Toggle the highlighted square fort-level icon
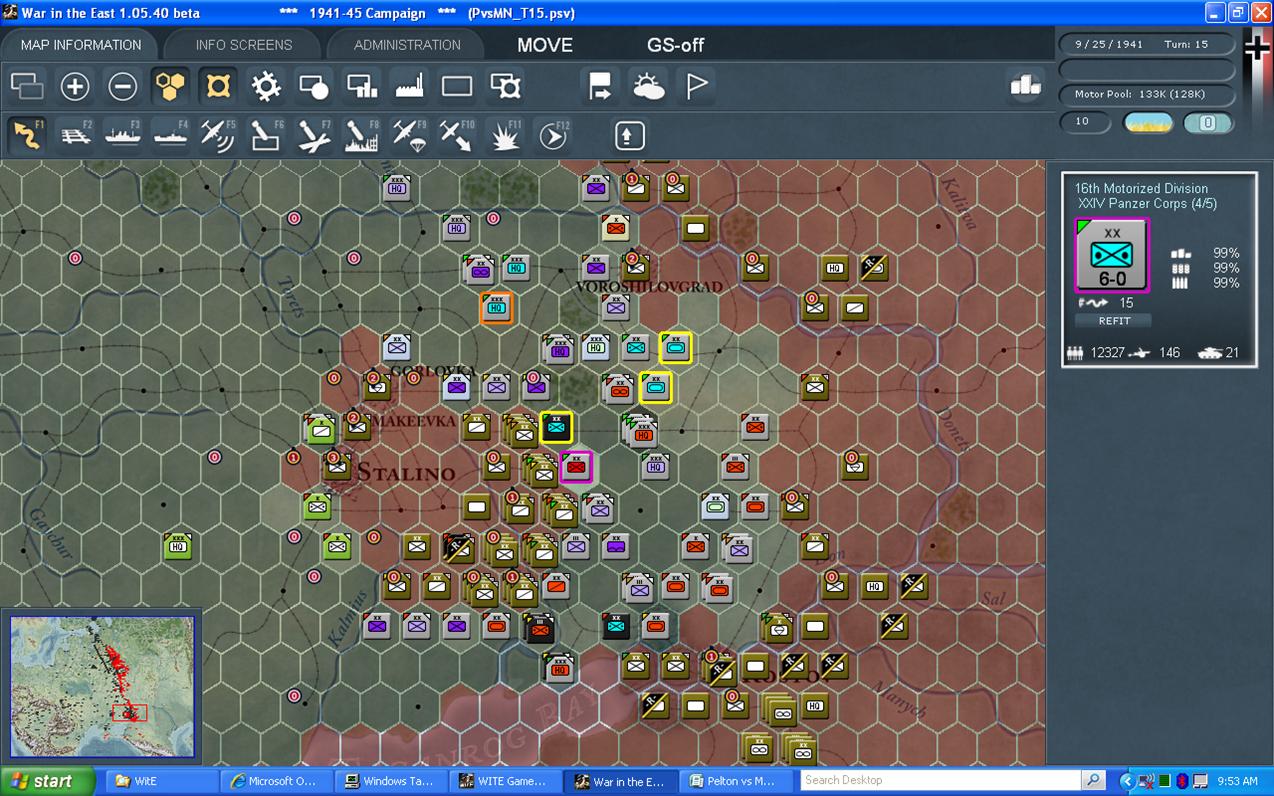 coord(218,86)
